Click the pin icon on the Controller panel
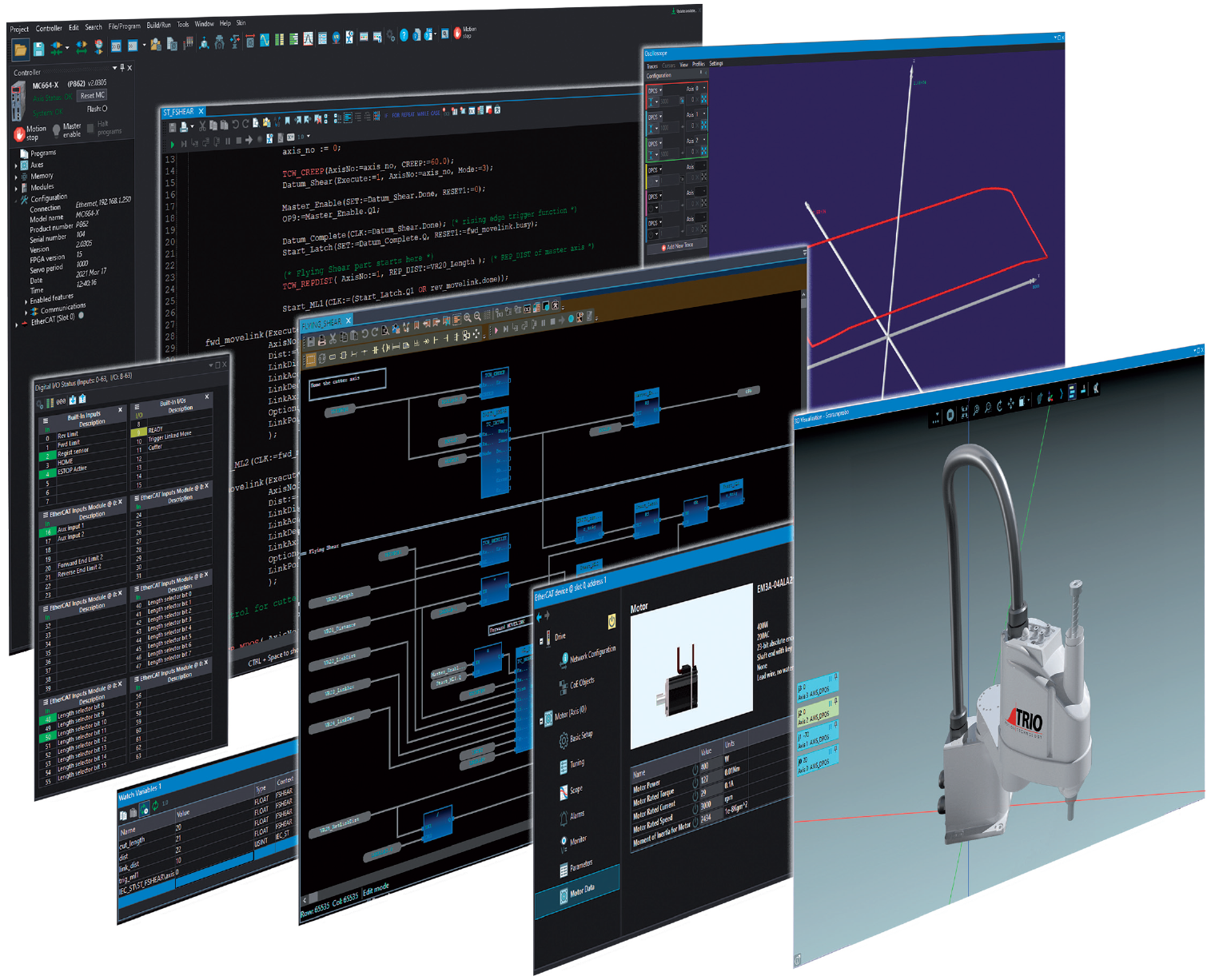Screen dimensions: 1211x980 coord(121,68)
